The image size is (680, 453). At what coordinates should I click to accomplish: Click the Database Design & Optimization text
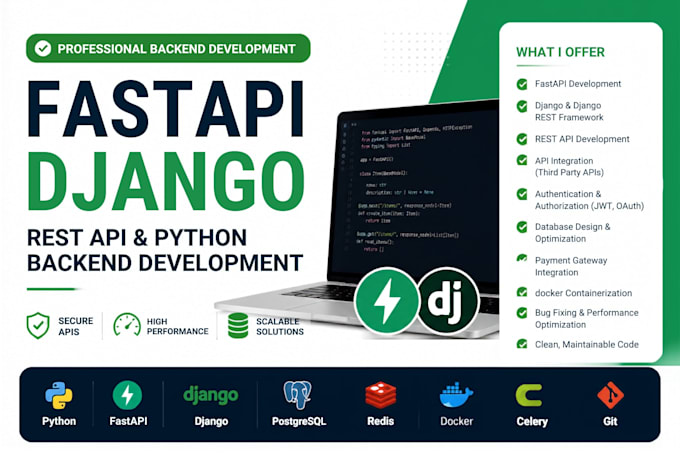point(572,233)
